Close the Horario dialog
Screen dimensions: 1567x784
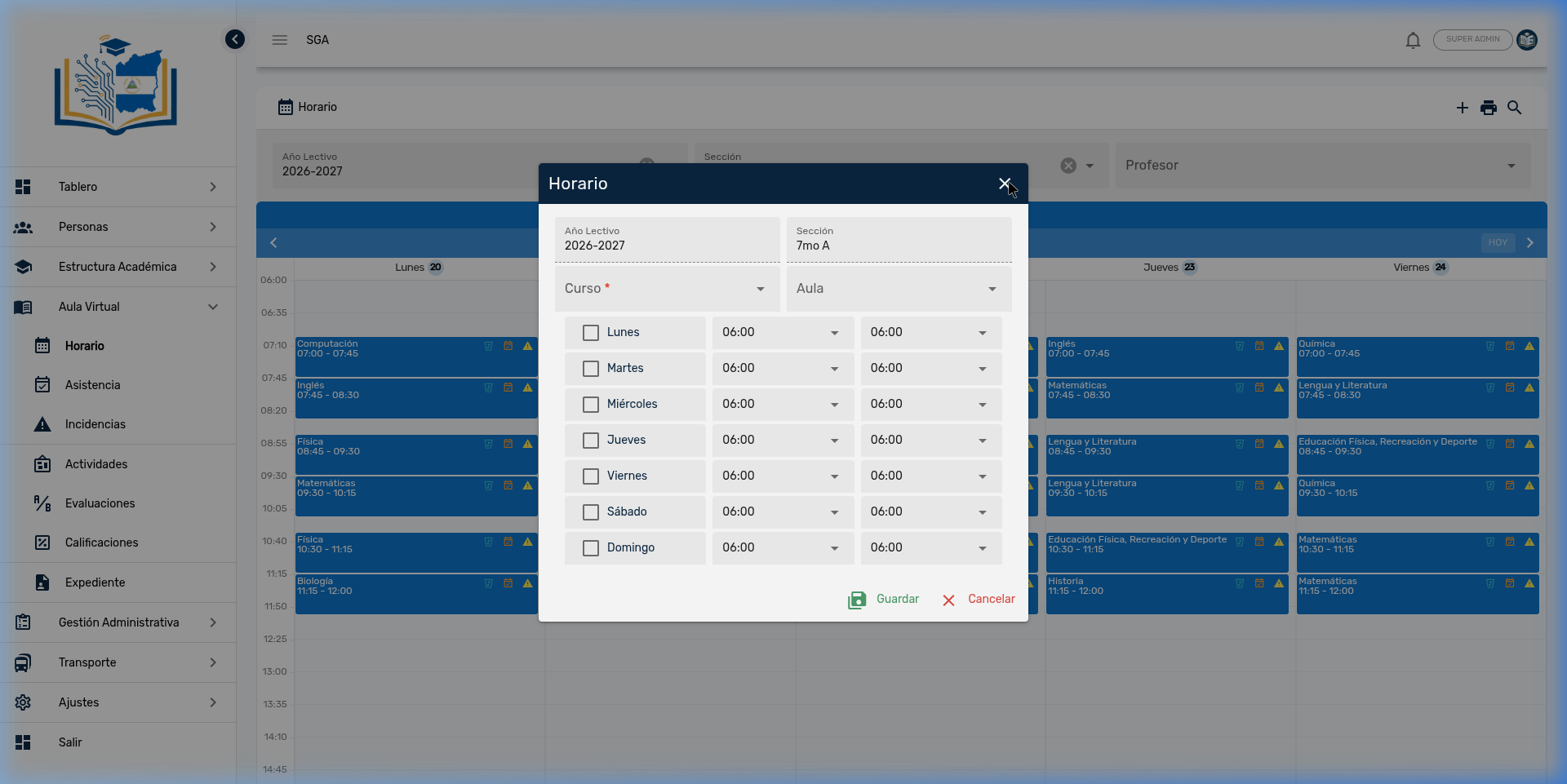click(1005, 184)
